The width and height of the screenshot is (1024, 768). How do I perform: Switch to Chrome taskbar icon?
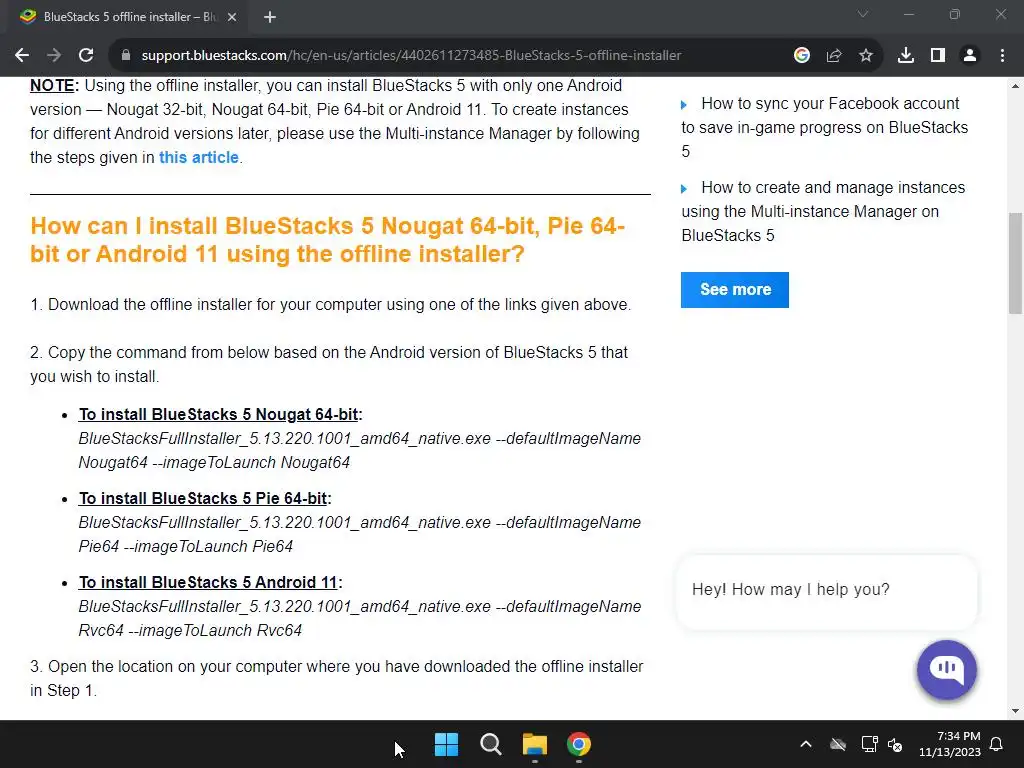pyautogui.click(x=579, y=744)
